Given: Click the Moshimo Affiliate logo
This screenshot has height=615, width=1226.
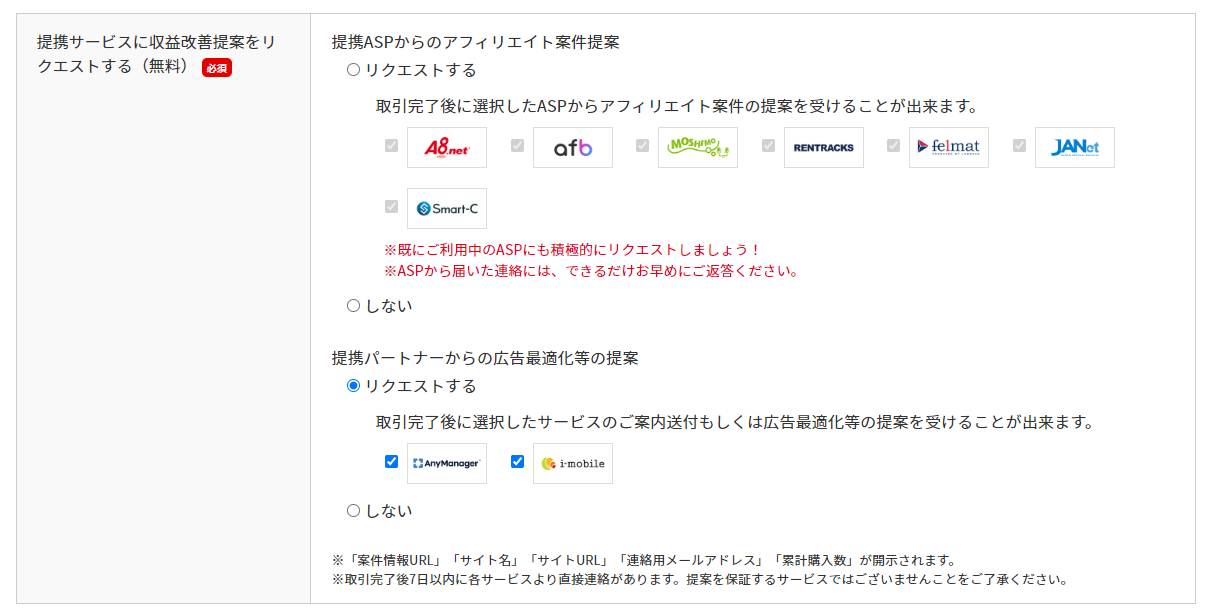Looking at the screenshot, I should click(698, 147).
